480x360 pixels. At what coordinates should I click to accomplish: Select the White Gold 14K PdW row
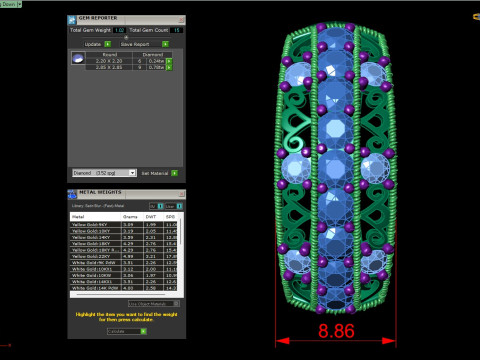pos(124,288)
